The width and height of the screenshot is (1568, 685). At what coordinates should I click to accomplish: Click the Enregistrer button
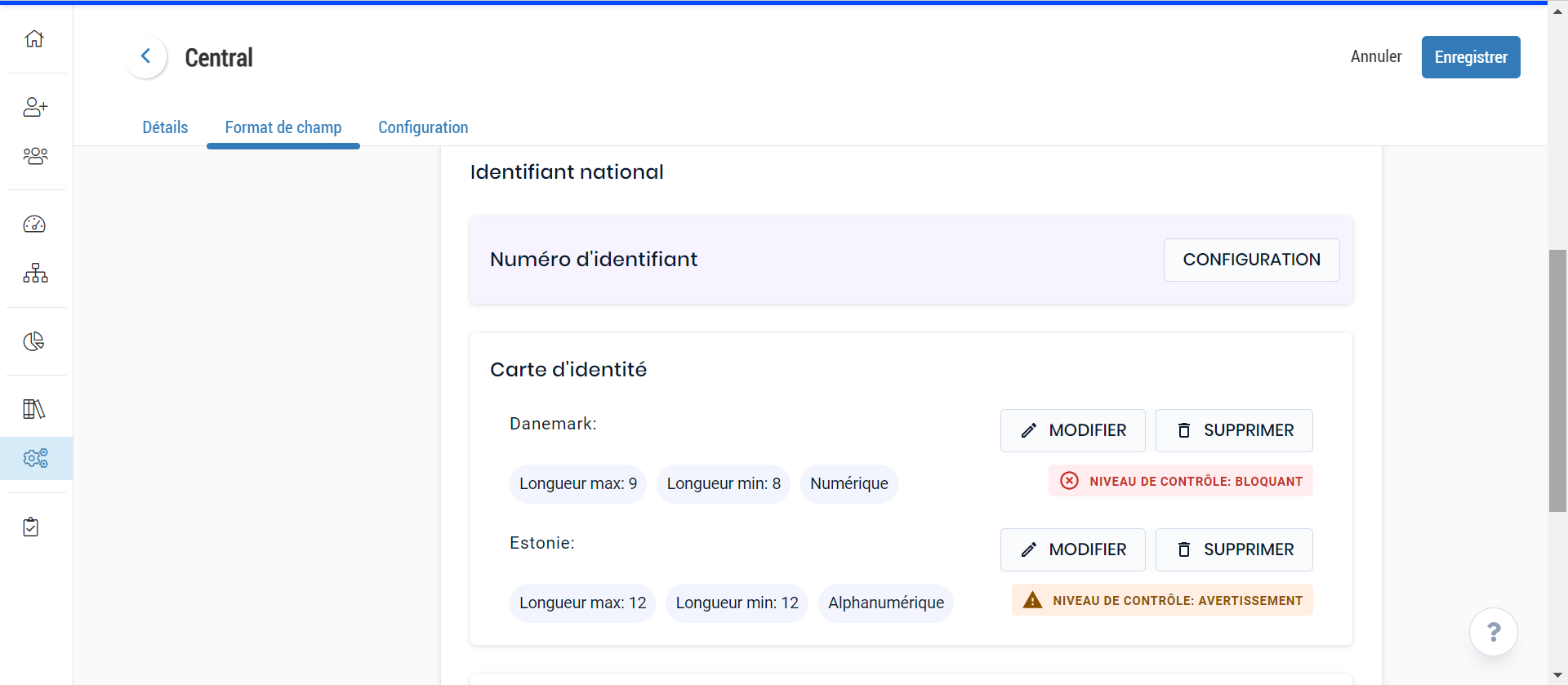click(x=1470, y=57)
